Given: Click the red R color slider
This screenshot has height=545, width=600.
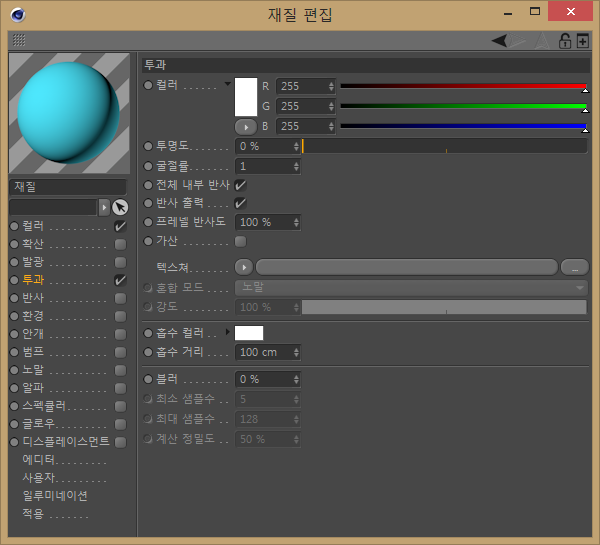Looking at the screenshot, I should (462, 86).
